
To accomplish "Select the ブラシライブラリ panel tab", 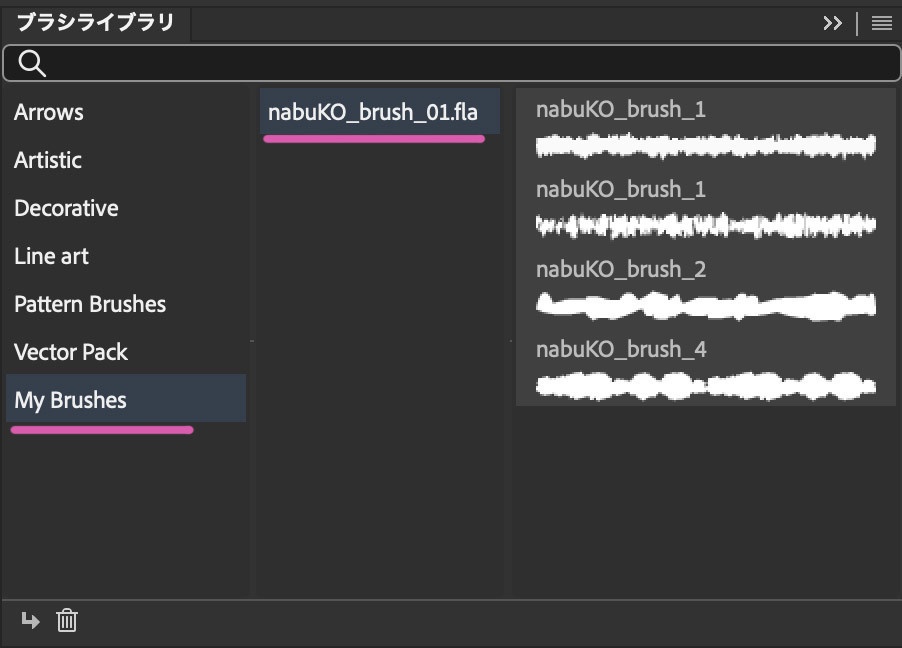I will pyautogui.click(x=95, y=22).
